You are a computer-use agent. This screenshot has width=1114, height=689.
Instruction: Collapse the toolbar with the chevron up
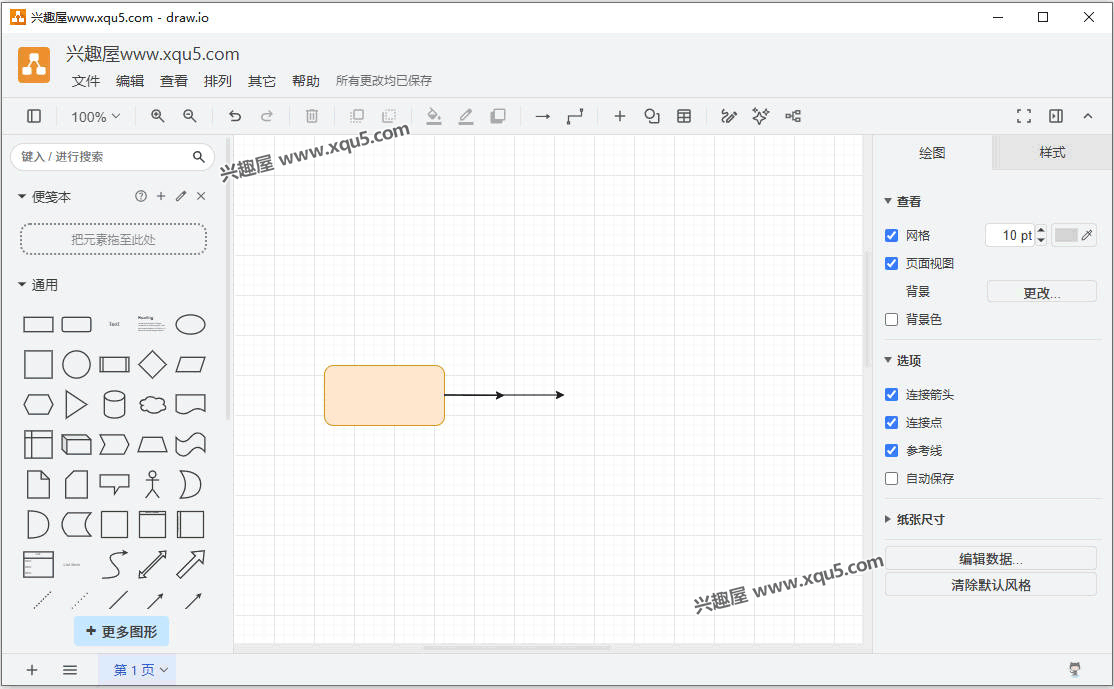click(1088, 116)
